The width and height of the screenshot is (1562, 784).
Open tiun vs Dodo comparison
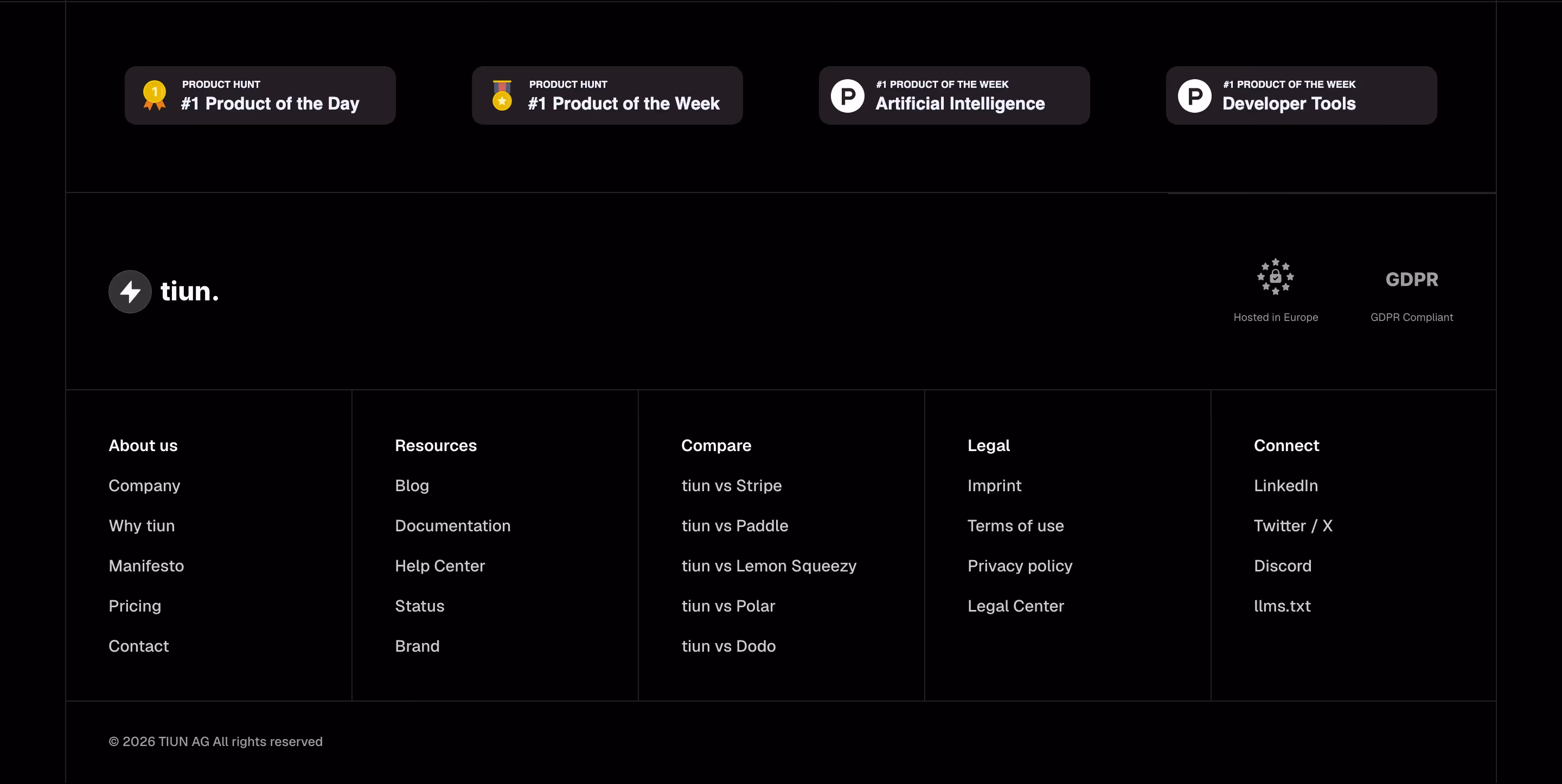[x=728, y=646]
